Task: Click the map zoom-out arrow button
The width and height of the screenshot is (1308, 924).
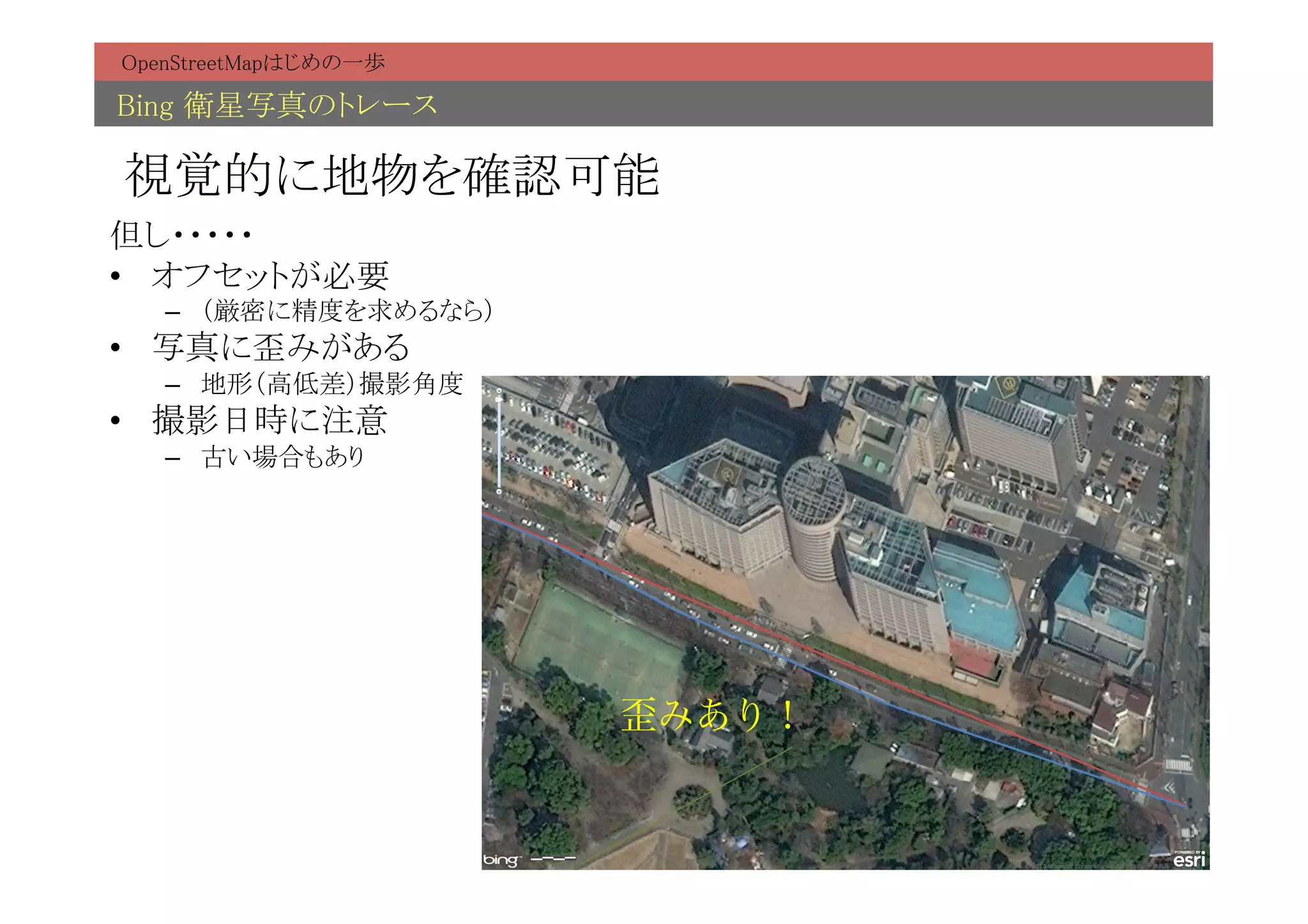Action: (x=499, y=492)
